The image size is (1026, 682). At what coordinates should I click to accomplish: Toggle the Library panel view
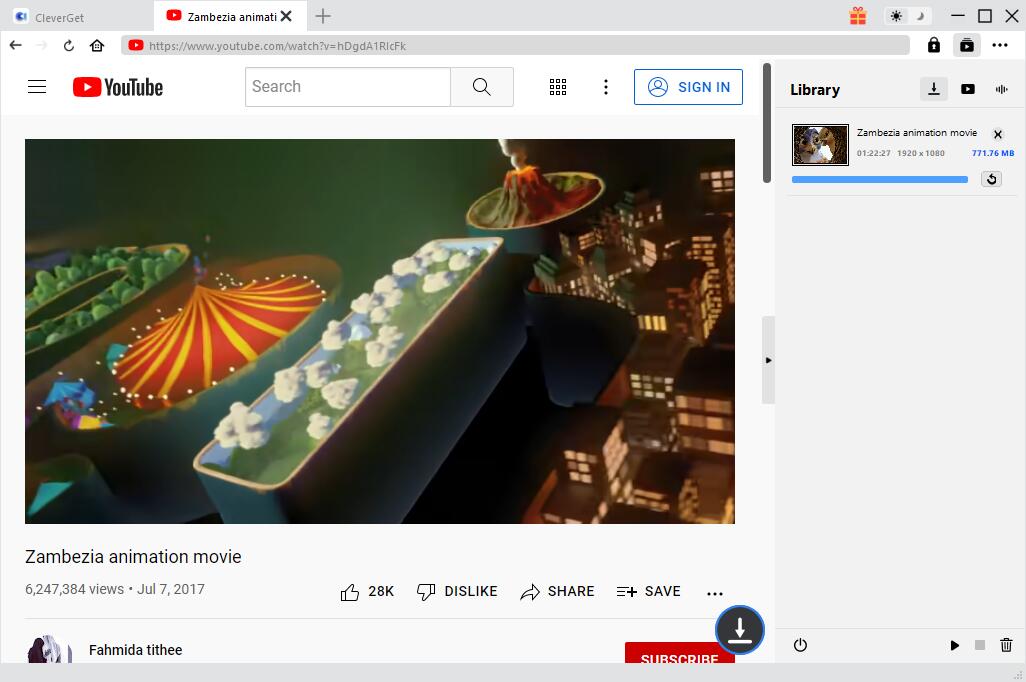click(x=967, y=45)
